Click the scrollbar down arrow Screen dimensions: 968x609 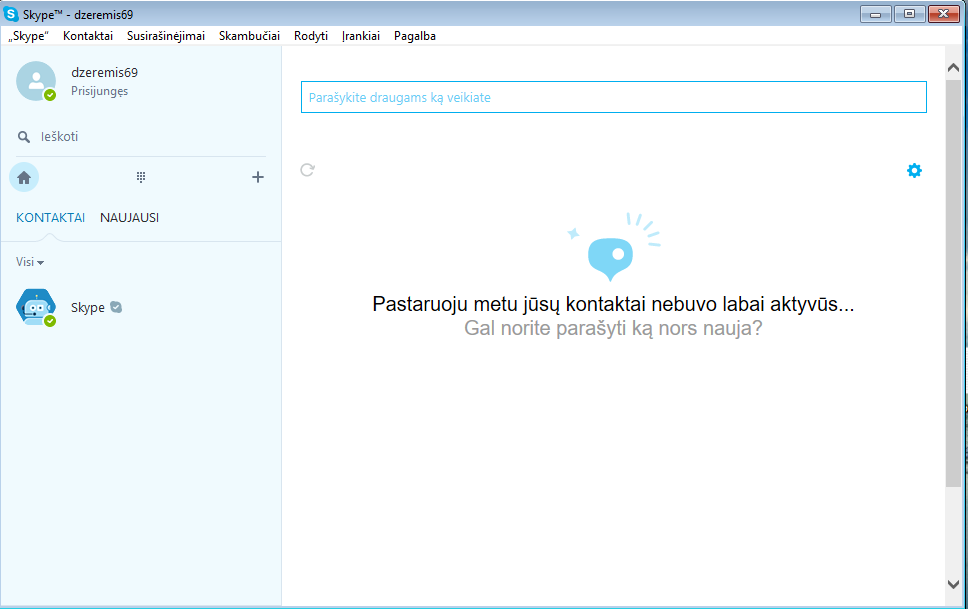point(953,584)
